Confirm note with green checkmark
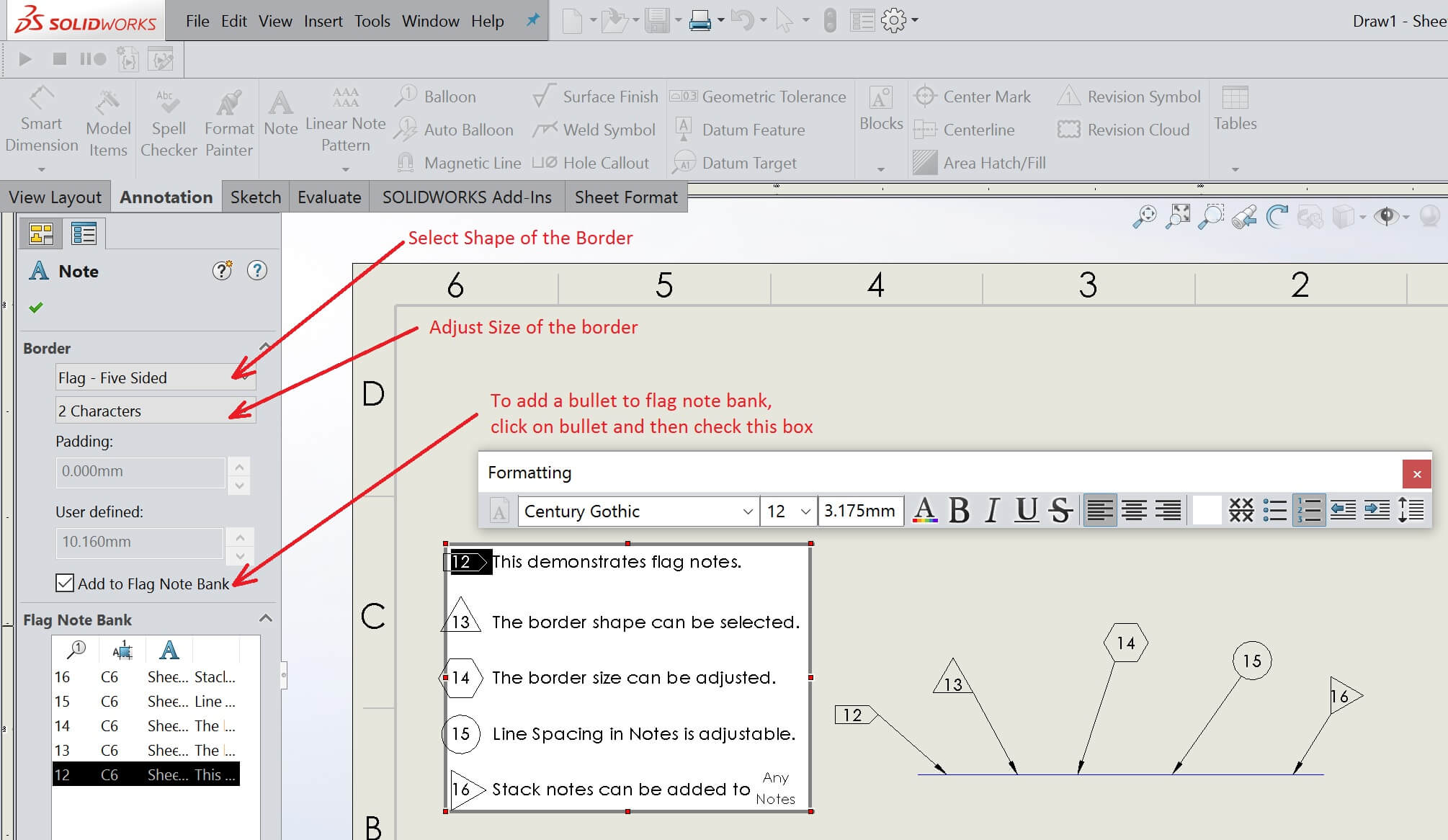This screenshot has height=840, width=1448. pos(36,308)
